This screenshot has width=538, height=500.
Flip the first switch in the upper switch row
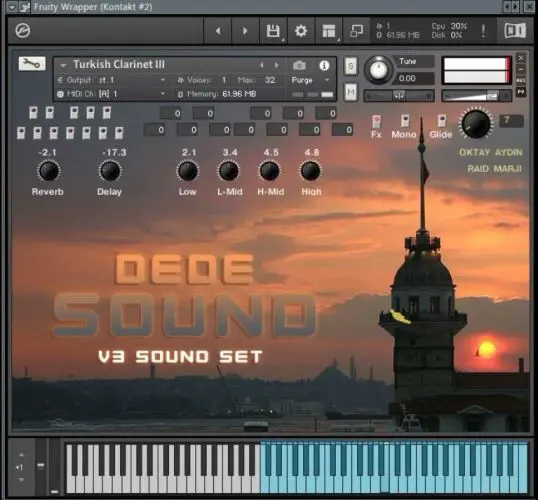33,113
